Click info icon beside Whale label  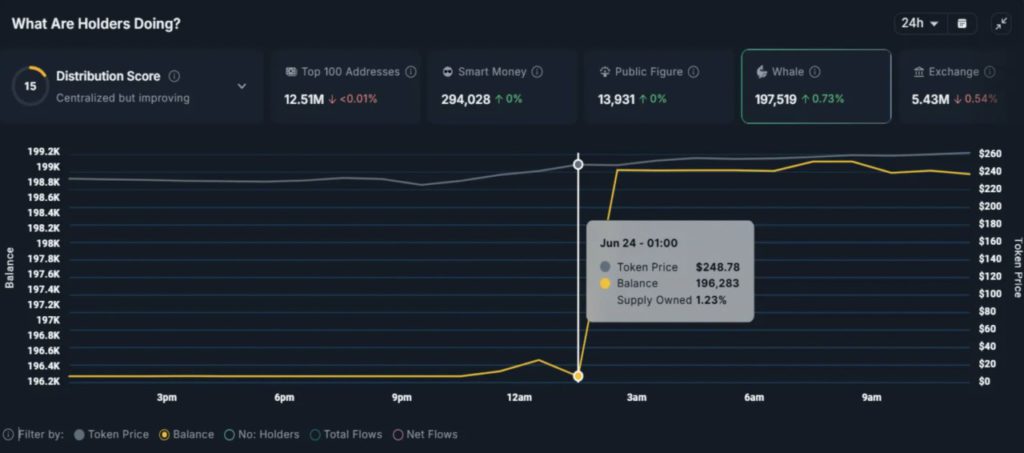pyautogui.click(x=814, y=72)
